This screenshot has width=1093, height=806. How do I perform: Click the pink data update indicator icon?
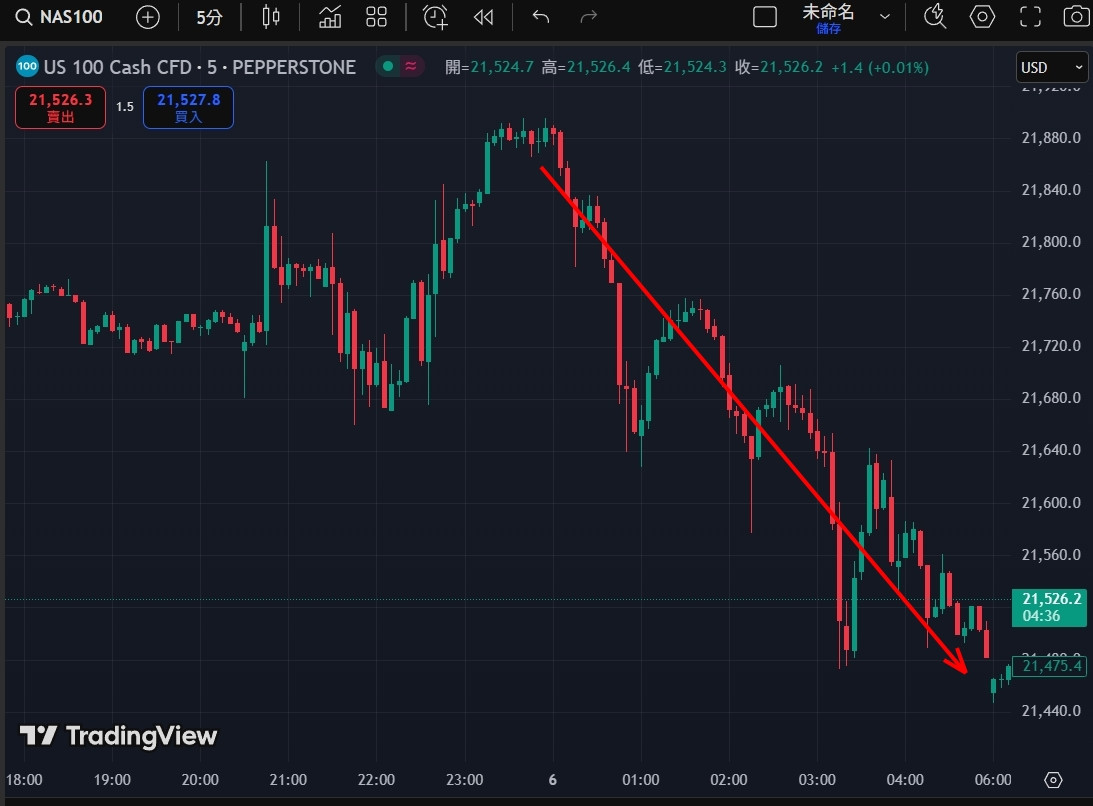(411, 66)
